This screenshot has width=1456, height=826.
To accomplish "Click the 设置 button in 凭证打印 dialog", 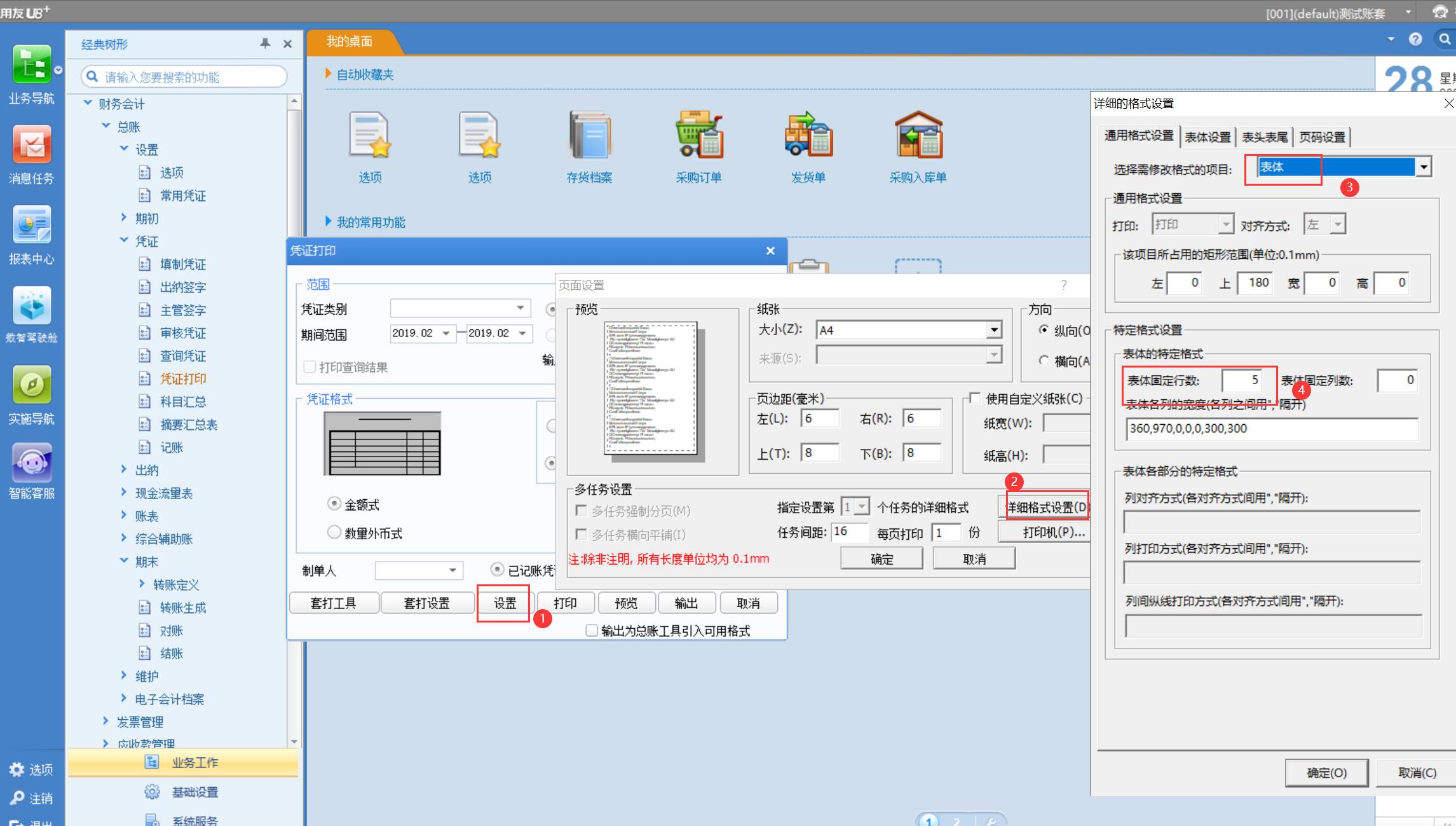I will (x=505, y=603).
